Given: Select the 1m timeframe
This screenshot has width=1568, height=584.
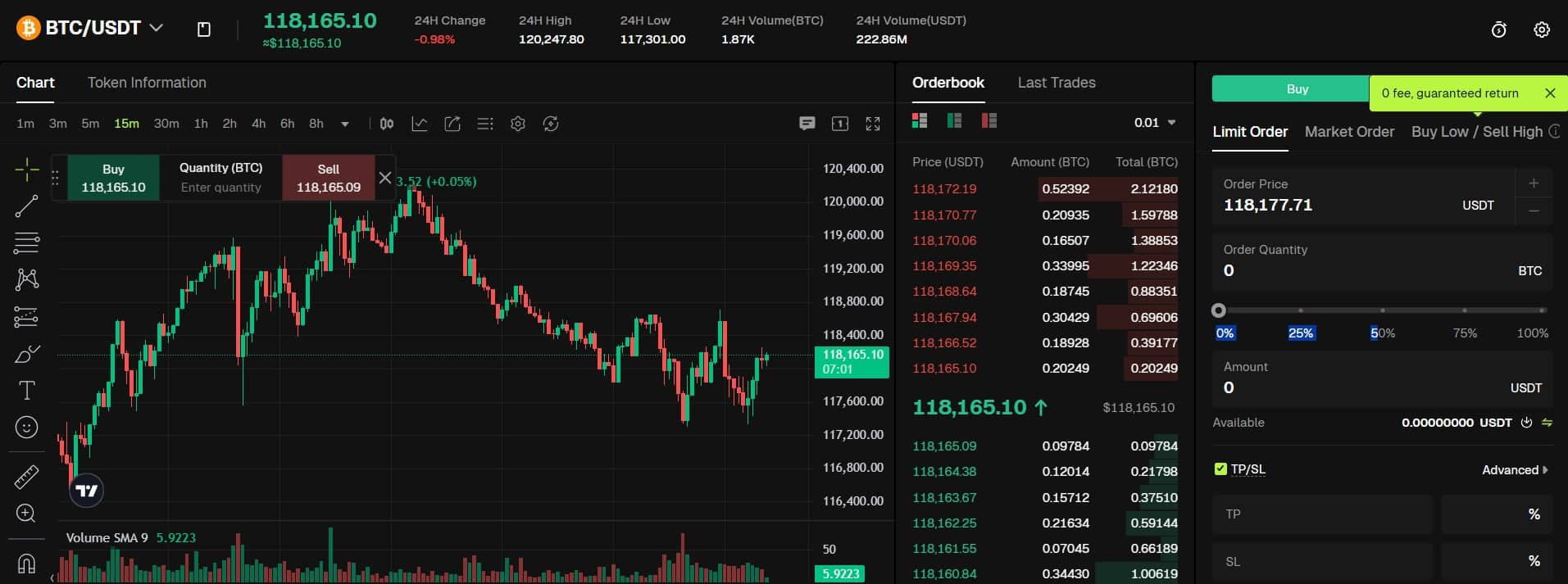Looking at the screenshot, I should [25, 124].
